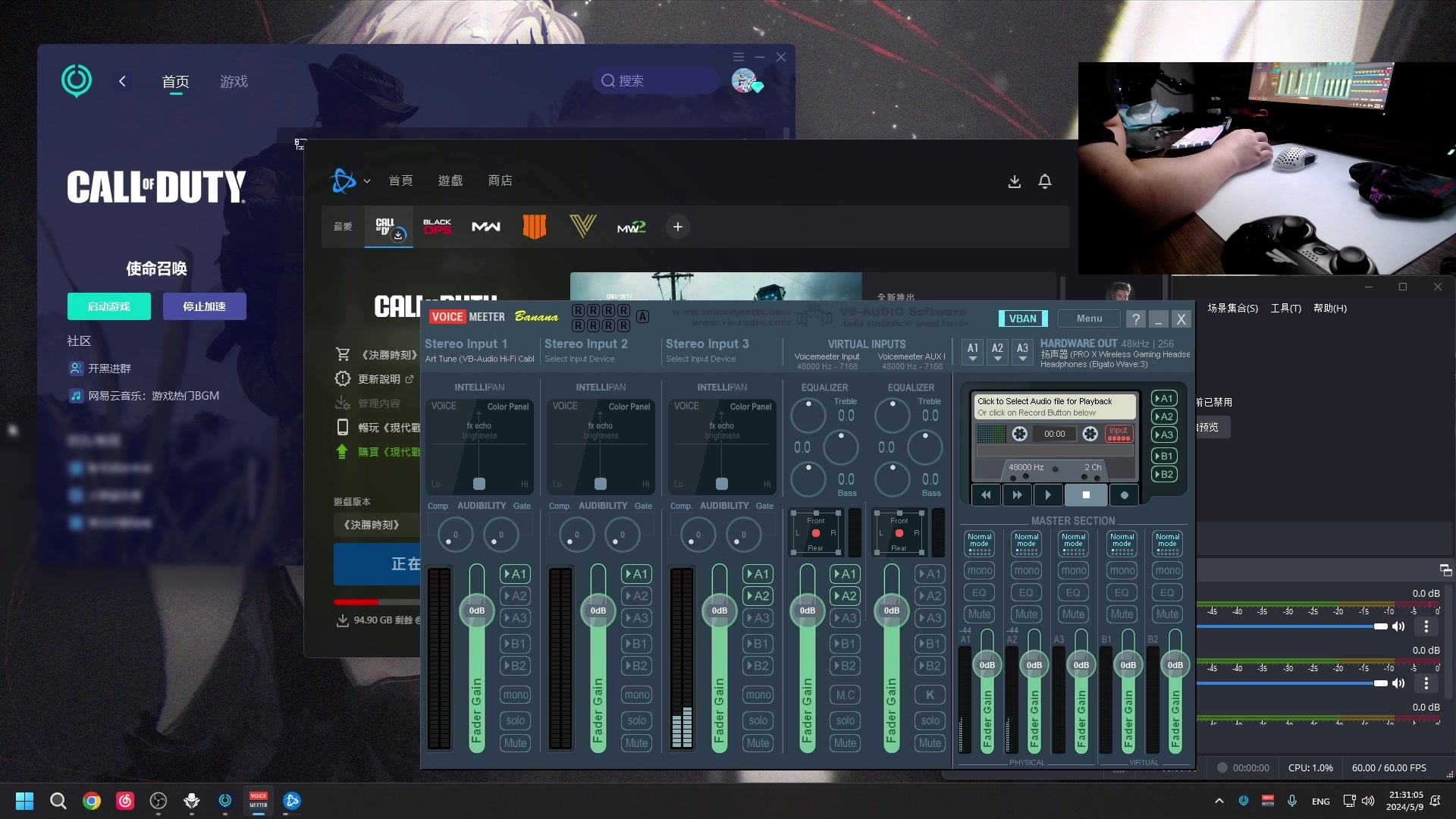This screenshot has height=819, width=1456.
Task: Open user avatar in booster app
Action: tap(745, 80)
